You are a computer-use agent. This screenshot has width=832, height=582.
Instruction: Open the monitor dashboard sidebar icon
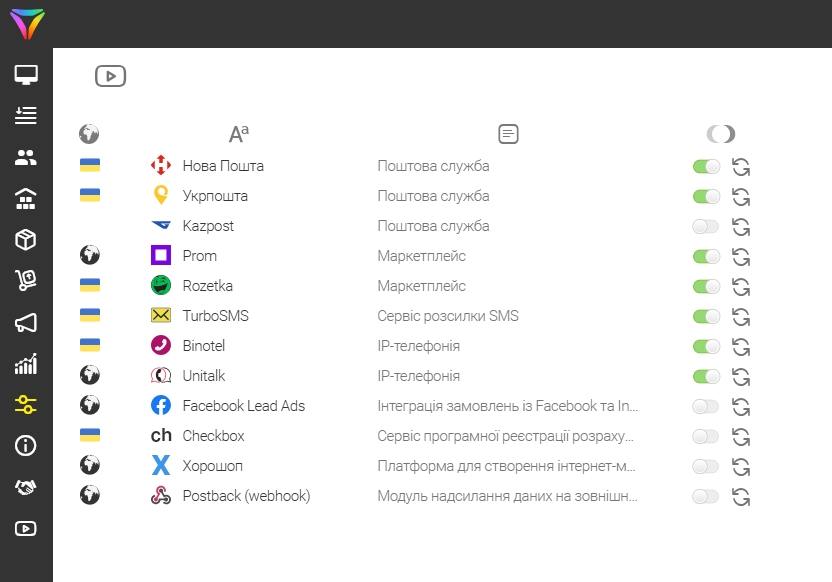coord(26,75)
